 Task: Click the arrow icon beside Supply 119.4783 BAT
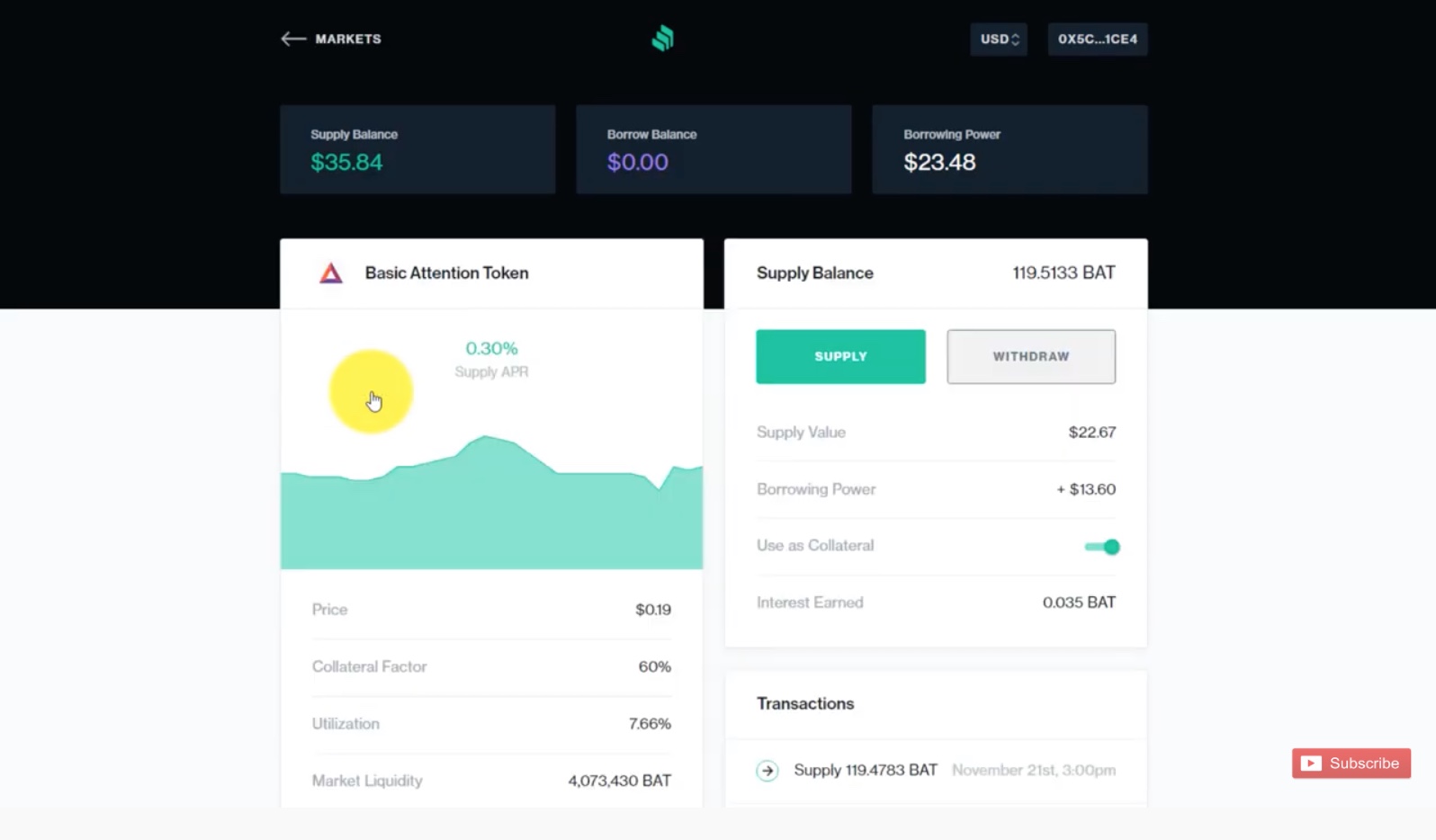tap(767, 770)
